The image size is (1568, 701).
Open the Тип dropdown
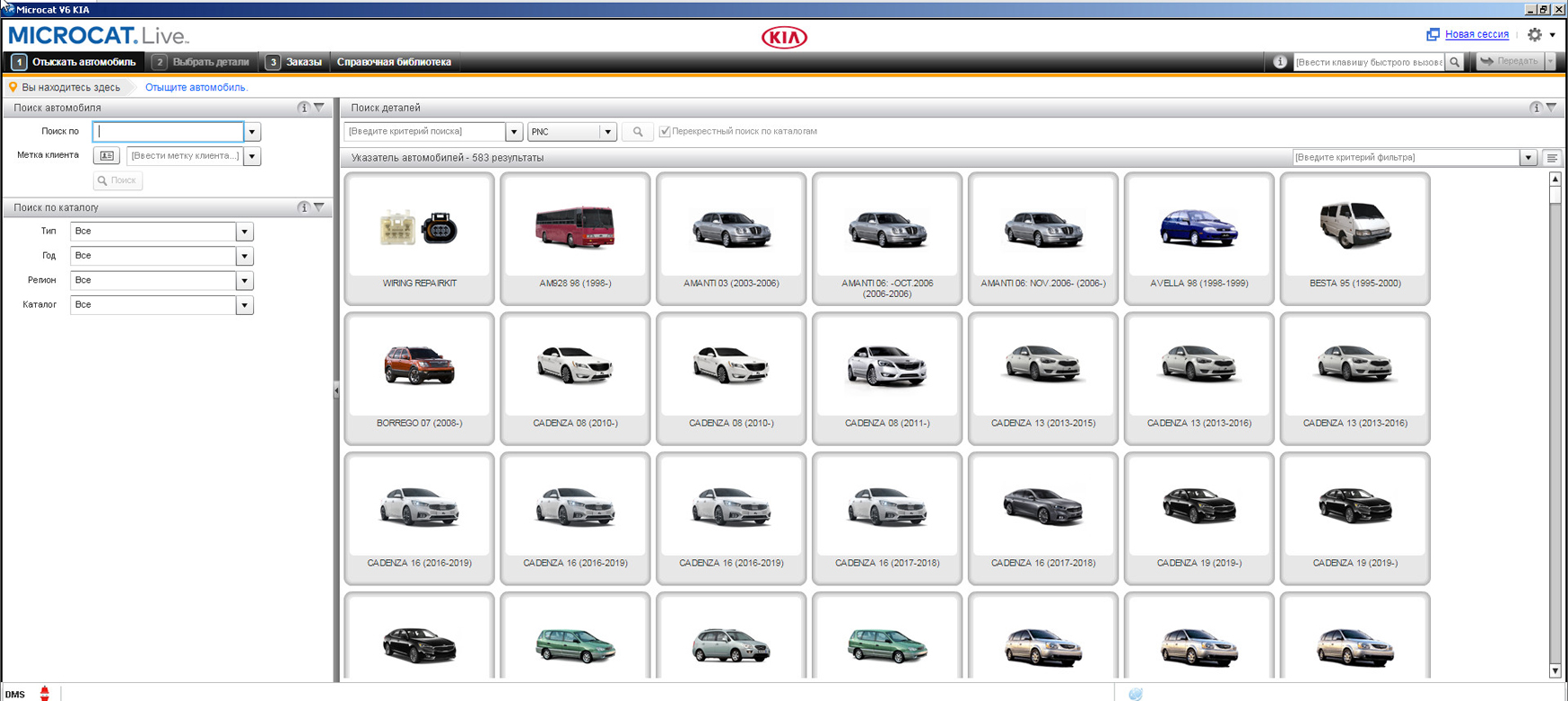(x=244, y=232)
